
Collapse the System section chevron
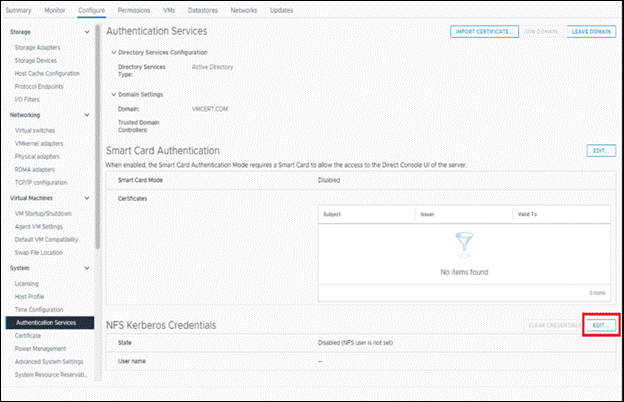tap(87, 268)
